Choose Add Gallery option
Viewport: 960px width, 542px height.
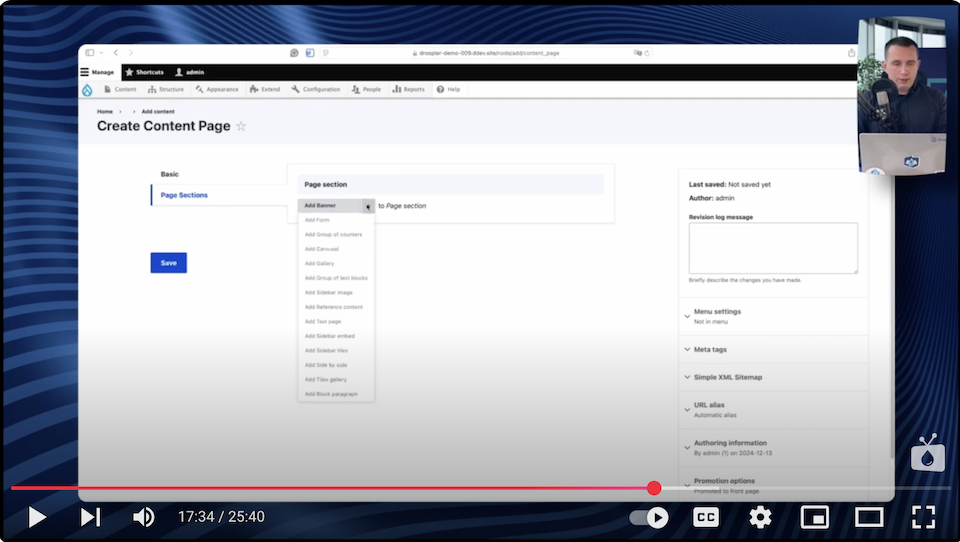point(320,263)
